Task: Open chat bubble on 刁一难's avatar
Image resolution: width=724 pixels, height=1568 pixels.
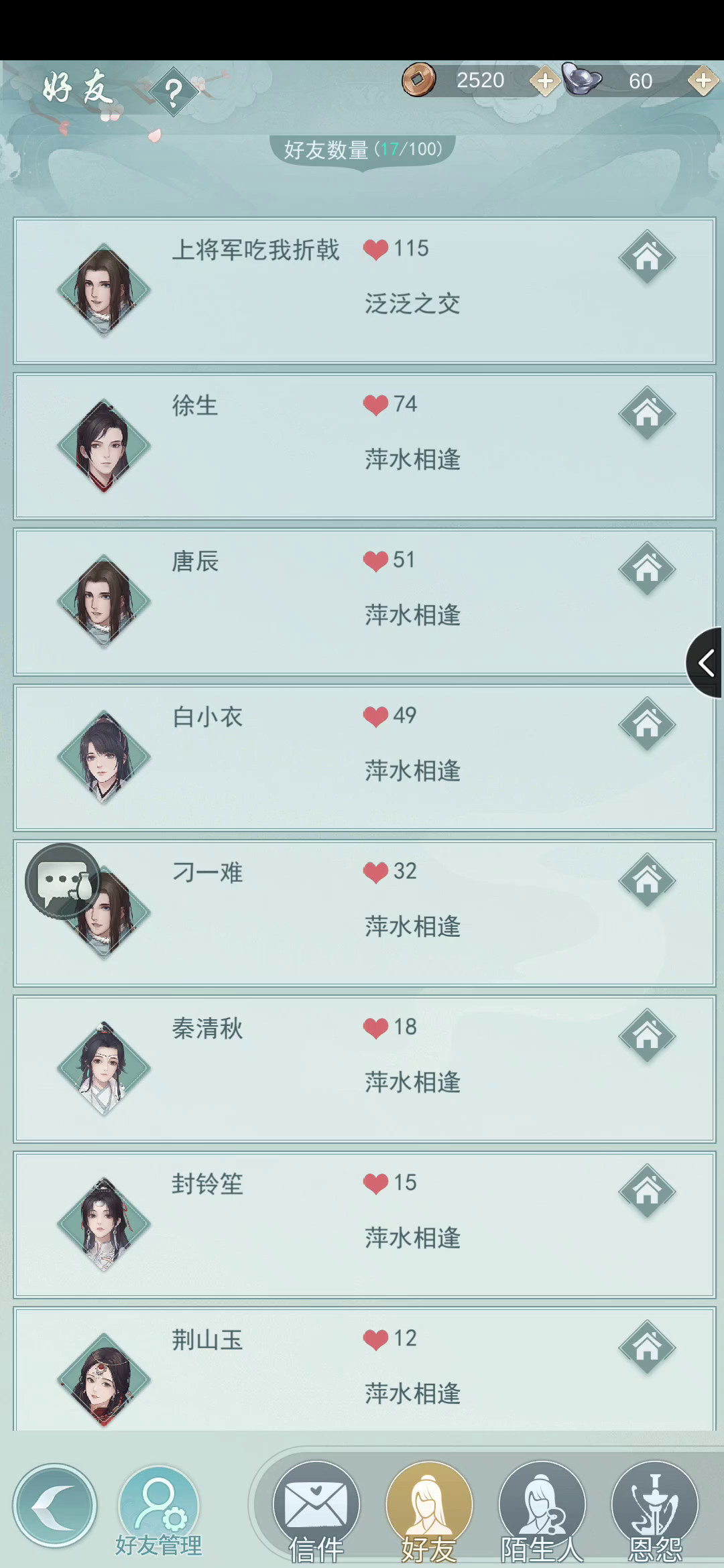Action: pyautogui.click(x=63, y=881)
